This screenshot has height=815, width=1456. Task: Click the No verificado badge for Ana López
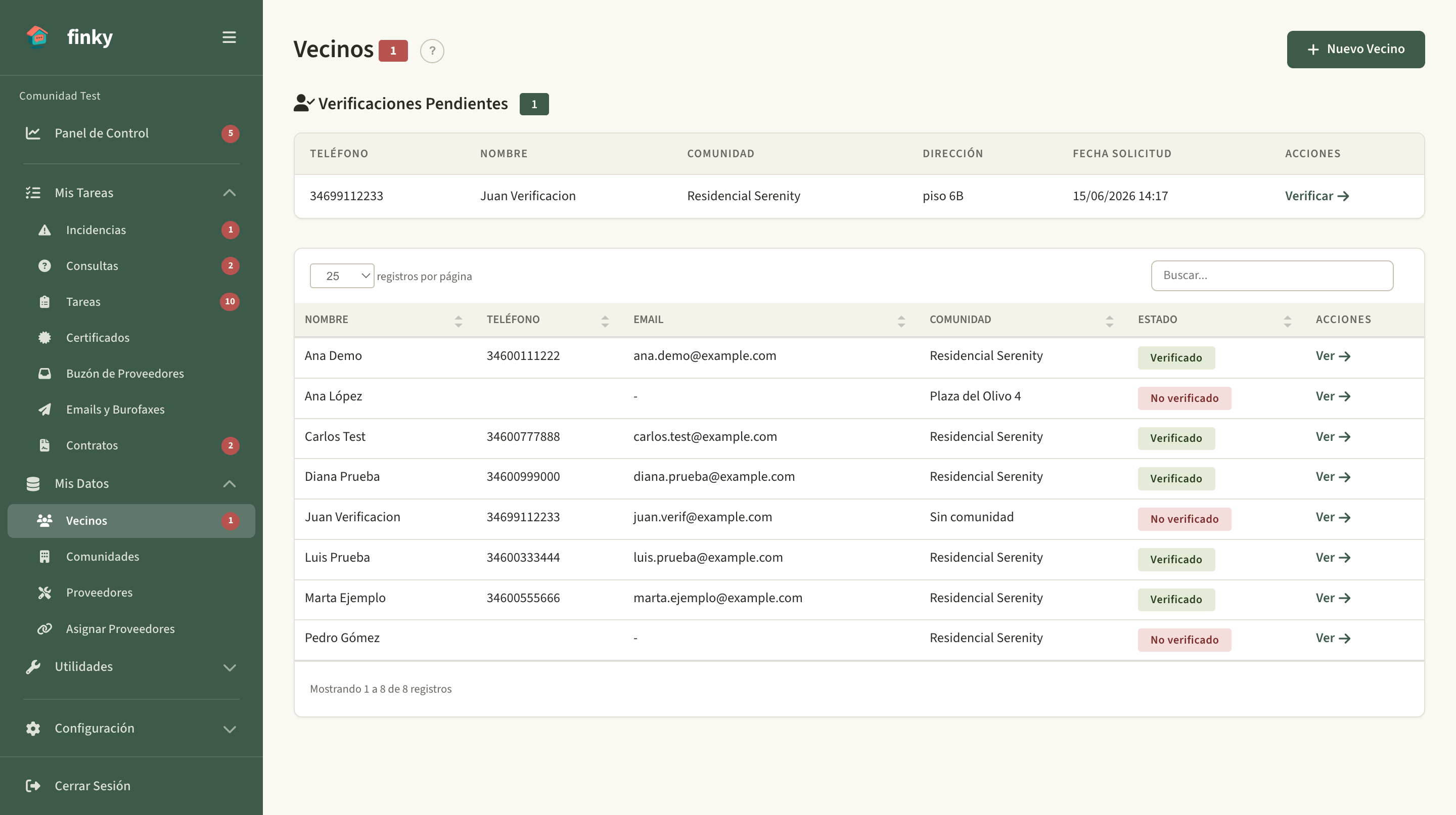click(x=1184, y=398)
